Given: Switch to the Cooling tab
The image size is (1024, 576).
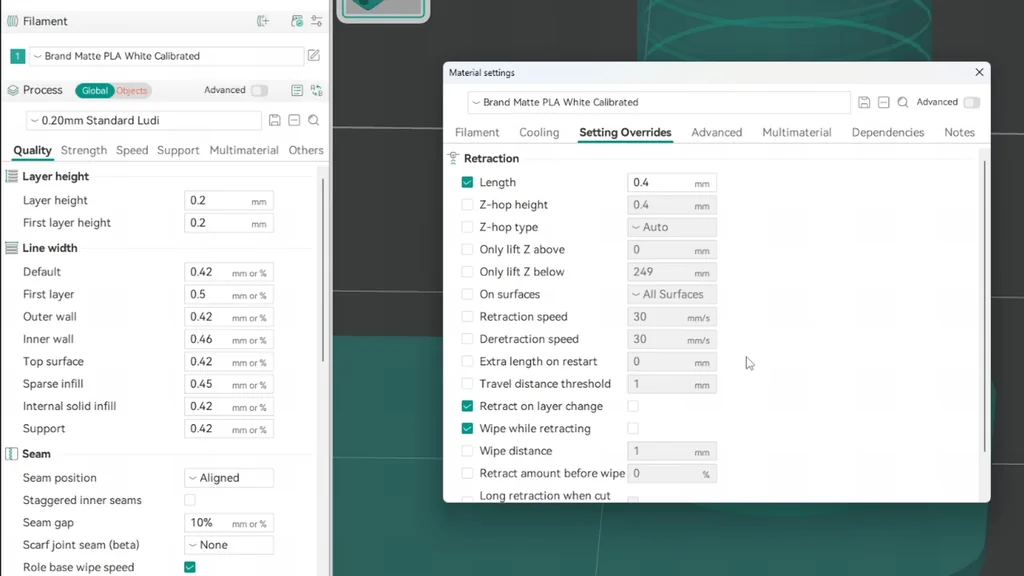Looking at the screenshot, I should 539,133.
